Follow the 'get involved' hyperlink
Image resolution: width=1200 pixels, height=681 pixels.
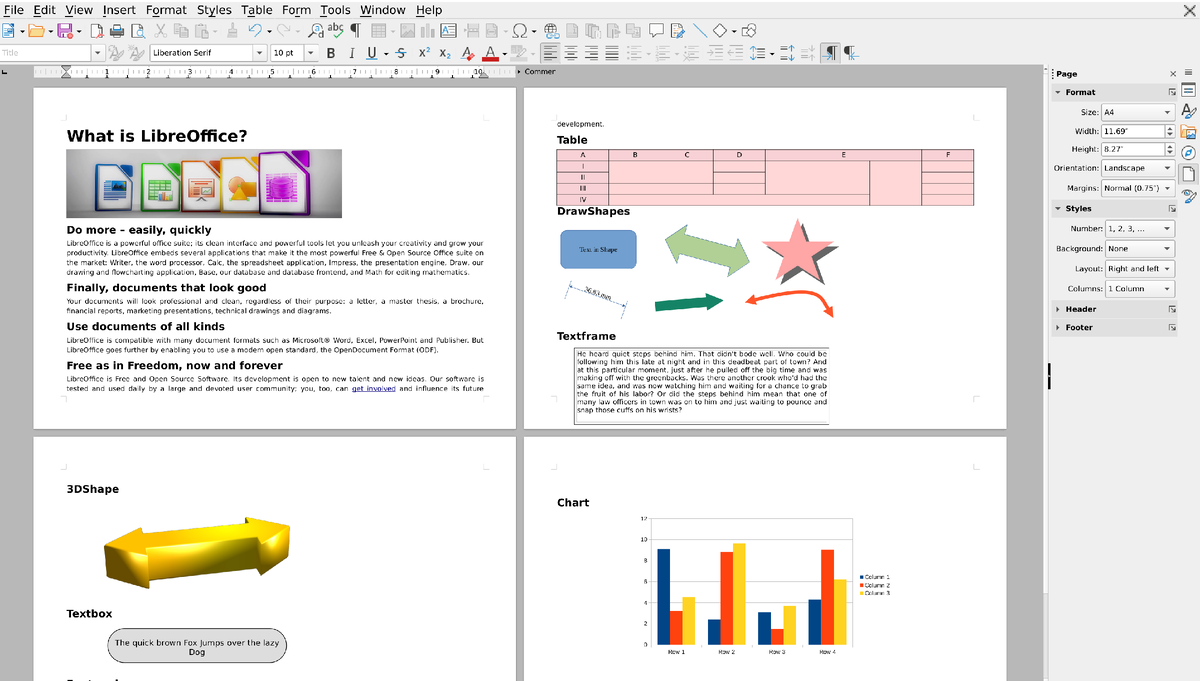pos(373,388)
